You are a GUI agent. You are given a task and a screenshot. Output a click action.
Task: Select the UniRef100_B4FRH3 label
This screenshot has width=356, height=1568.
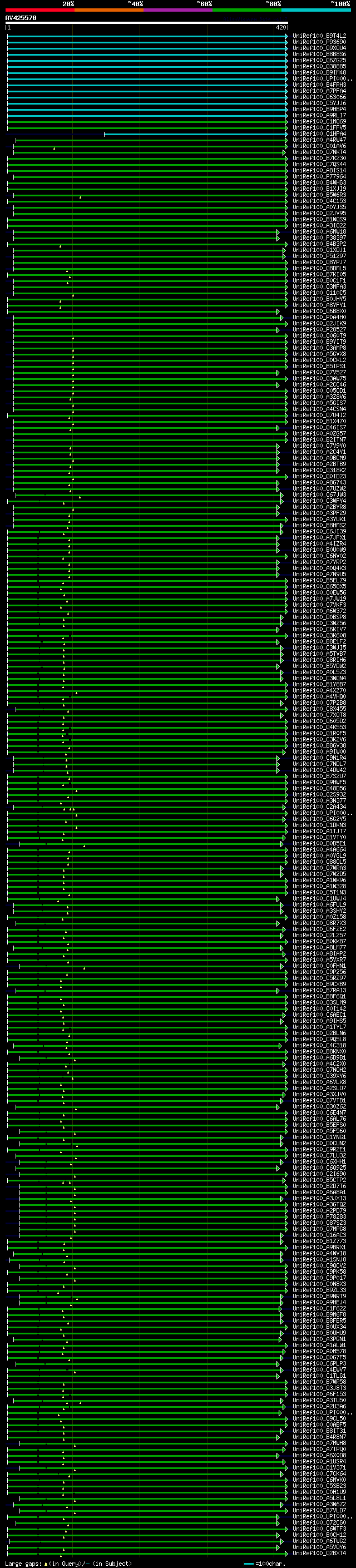pyautogui.click(x=319, y=85)
